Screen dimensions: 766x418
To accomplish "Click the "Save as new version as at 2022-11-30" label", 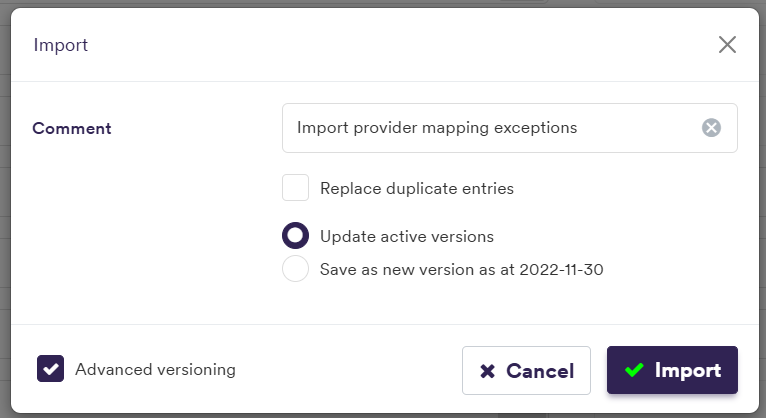I will pyautogui.click(x=461, y=269).
